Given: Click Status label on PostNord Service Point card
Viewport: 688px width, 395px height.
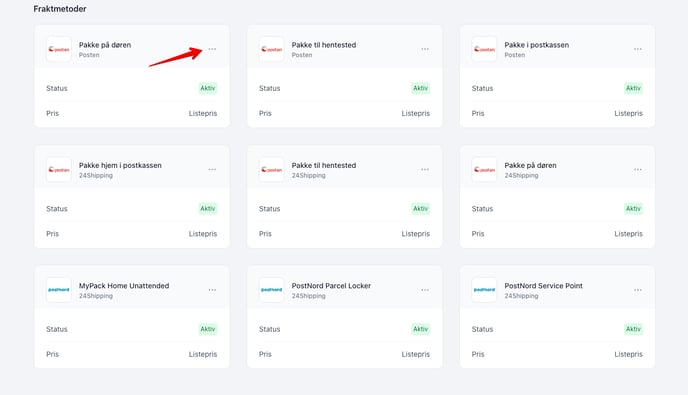Looking at the screenshot, I should click(x=482, y=329).
